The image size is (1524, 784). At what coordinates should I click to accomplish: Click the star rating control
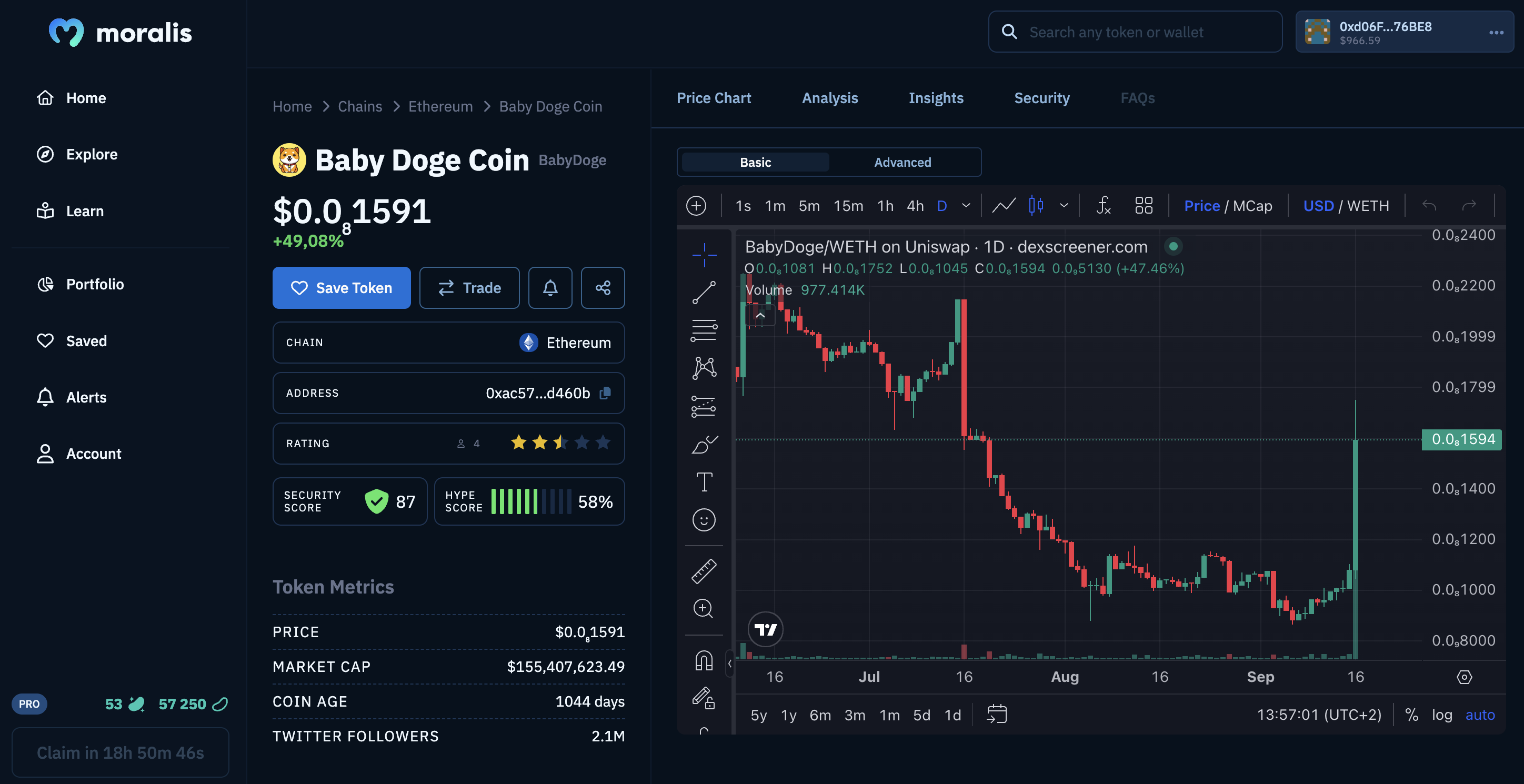[560, 443]
